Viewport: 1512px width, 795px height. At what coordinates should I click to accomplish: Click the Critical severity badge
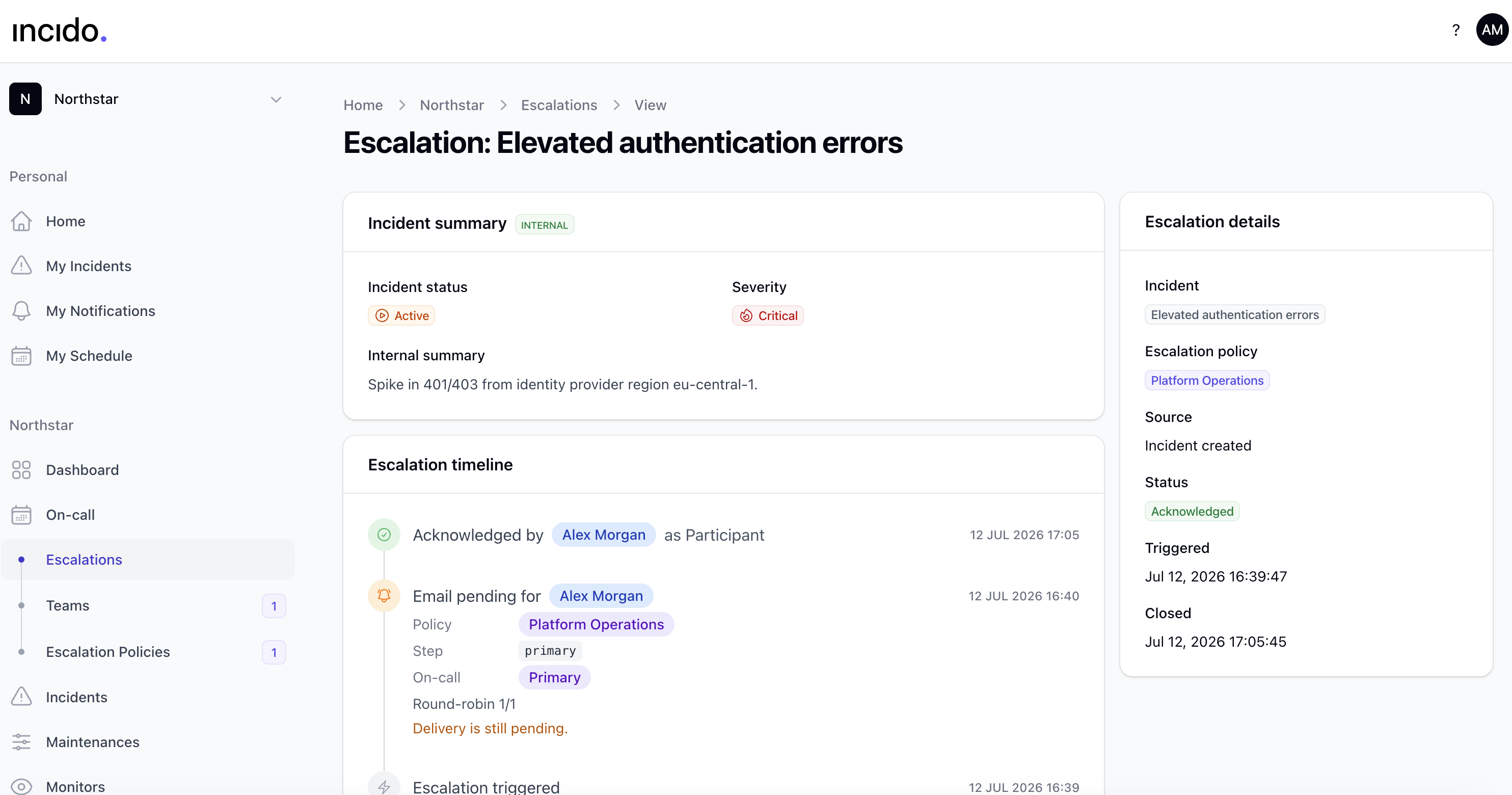pyautogui.click(x=767, y=315)
